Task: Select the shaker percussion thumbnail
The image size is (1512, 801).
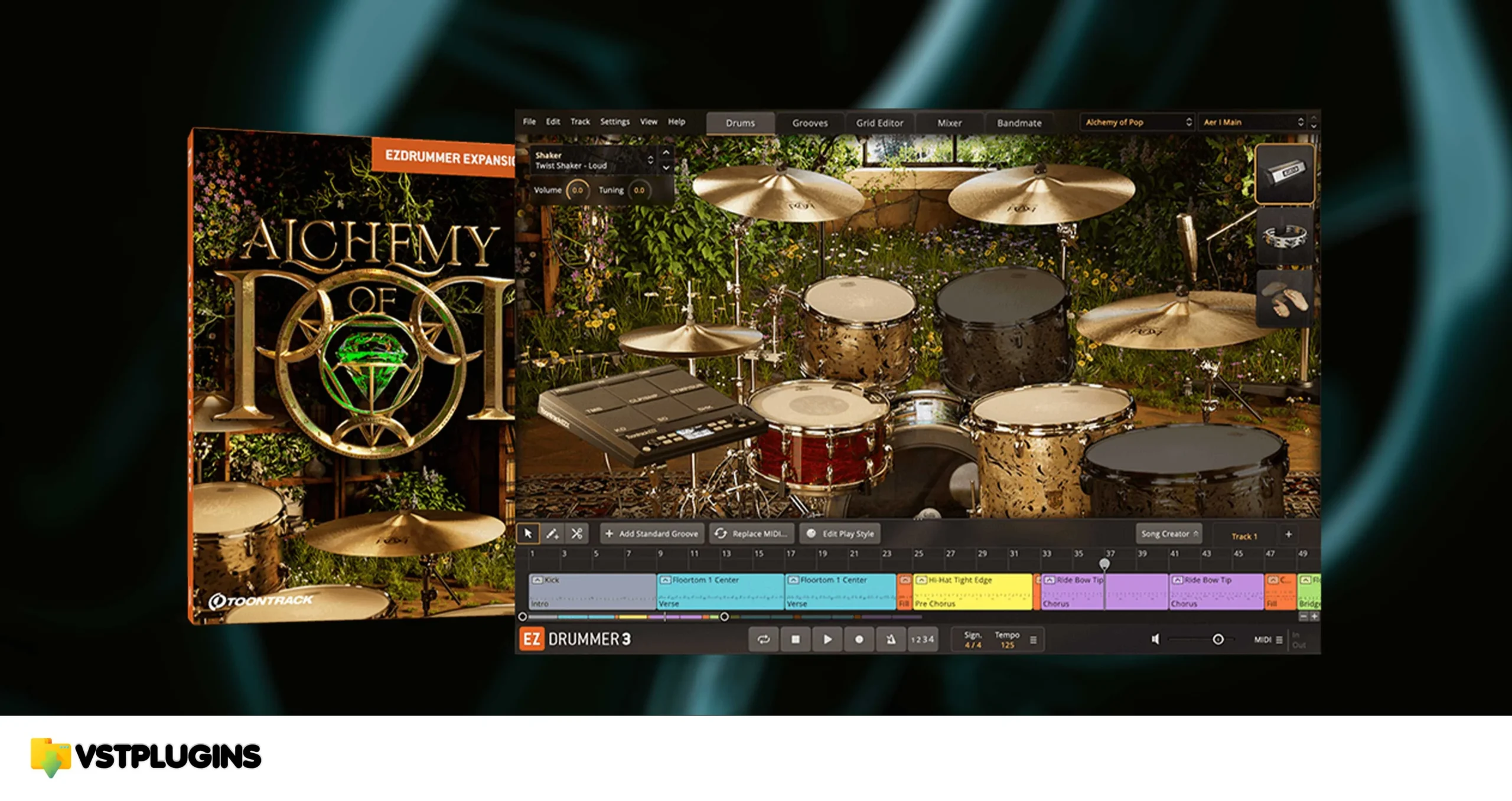Action: [x=1285, y=174]
